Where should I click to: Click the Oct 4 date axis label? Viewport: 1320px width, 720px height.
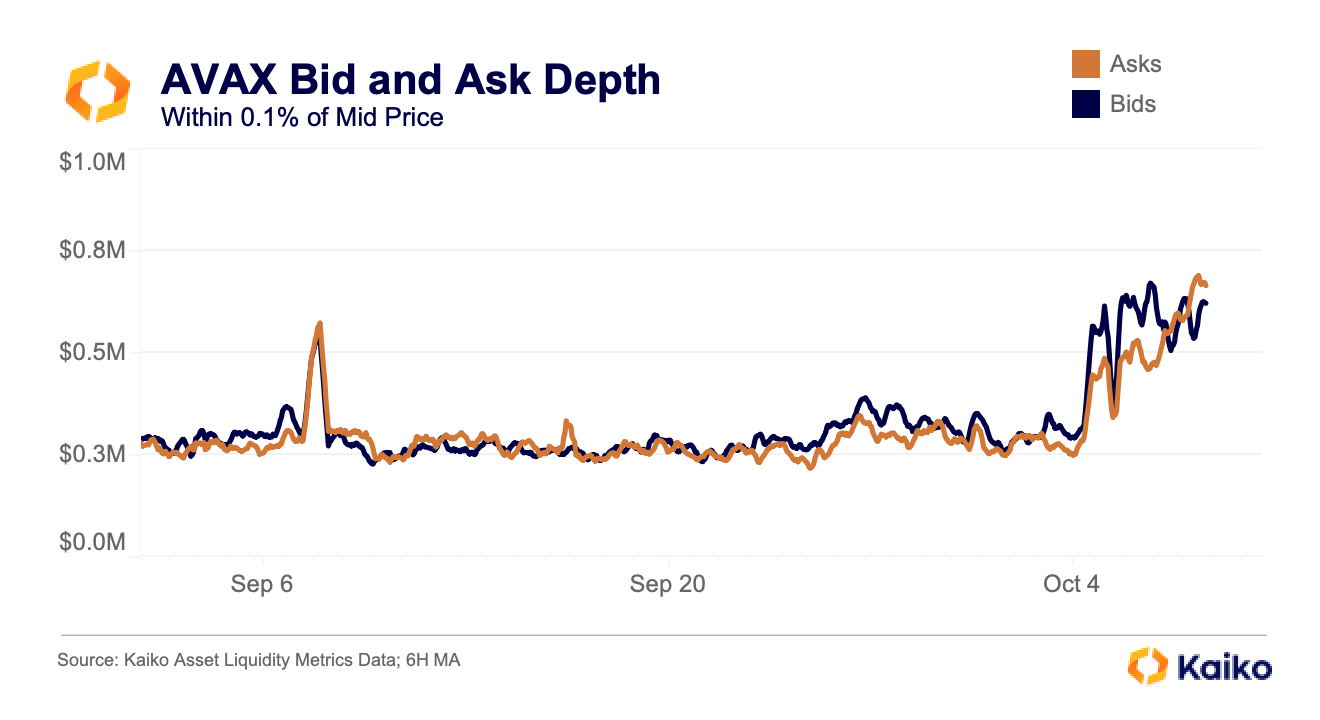(1071, 584)
